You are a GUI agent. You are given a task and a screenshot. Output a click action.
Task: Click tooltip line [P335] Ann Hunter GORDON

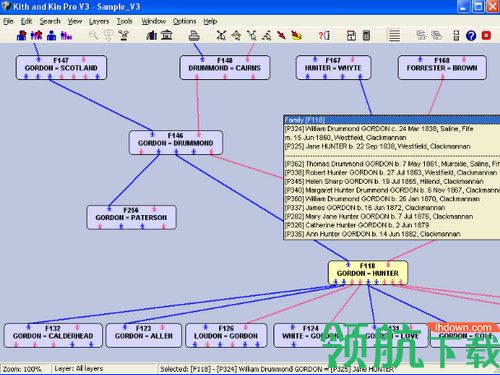373,234
